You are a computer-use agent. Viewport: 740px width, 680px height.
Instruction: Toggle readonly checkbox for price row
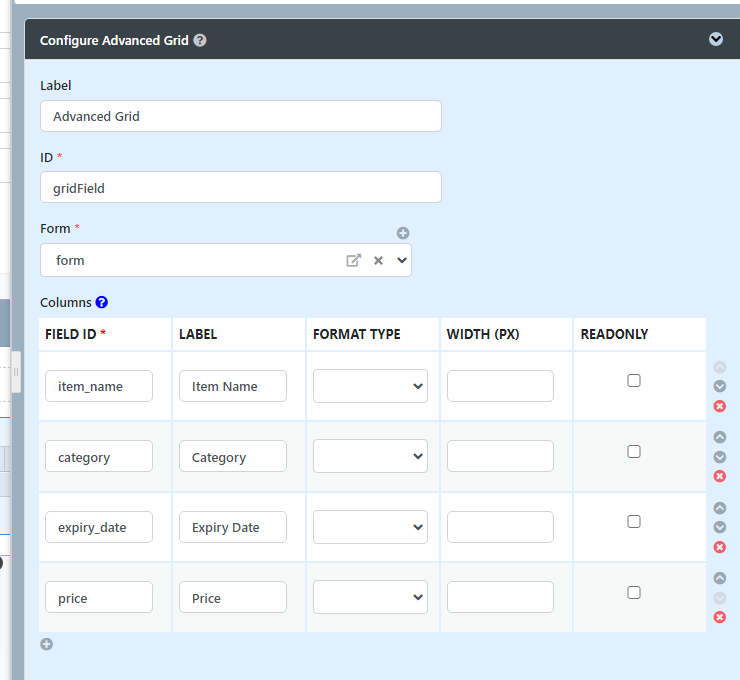pos(634,593)
